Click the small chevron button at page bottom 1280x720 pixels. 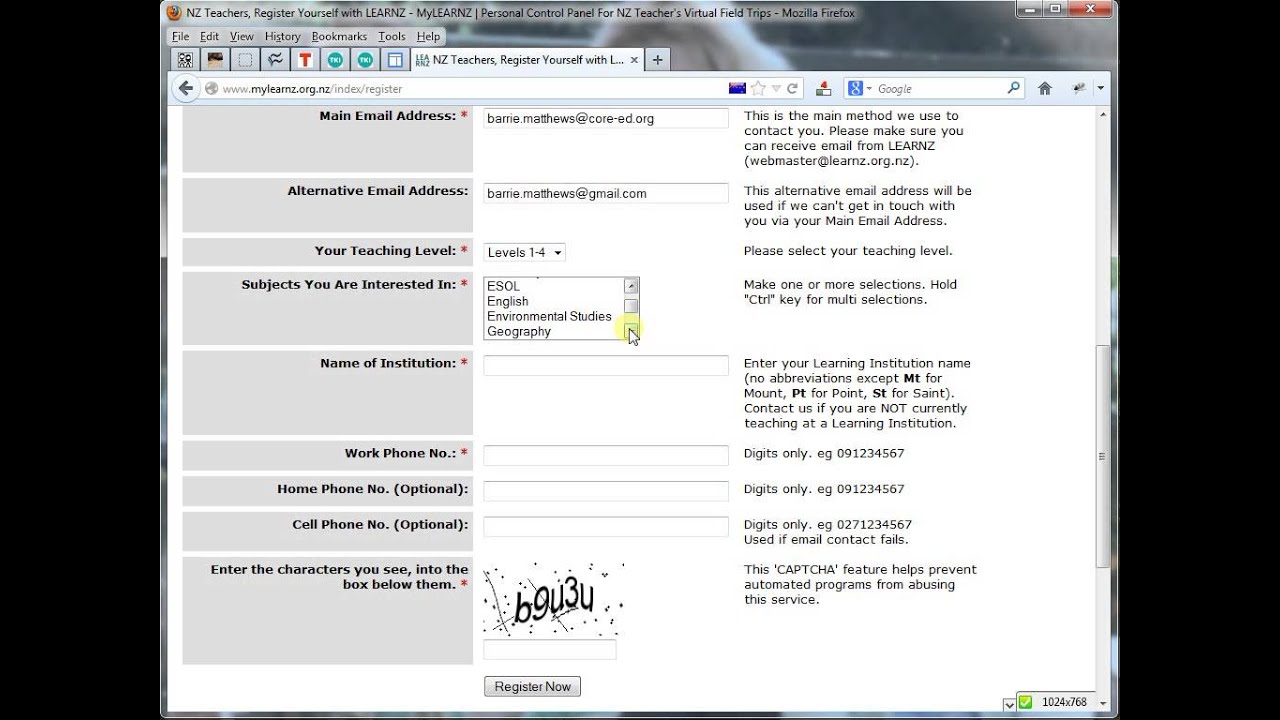click(1008, 704)
